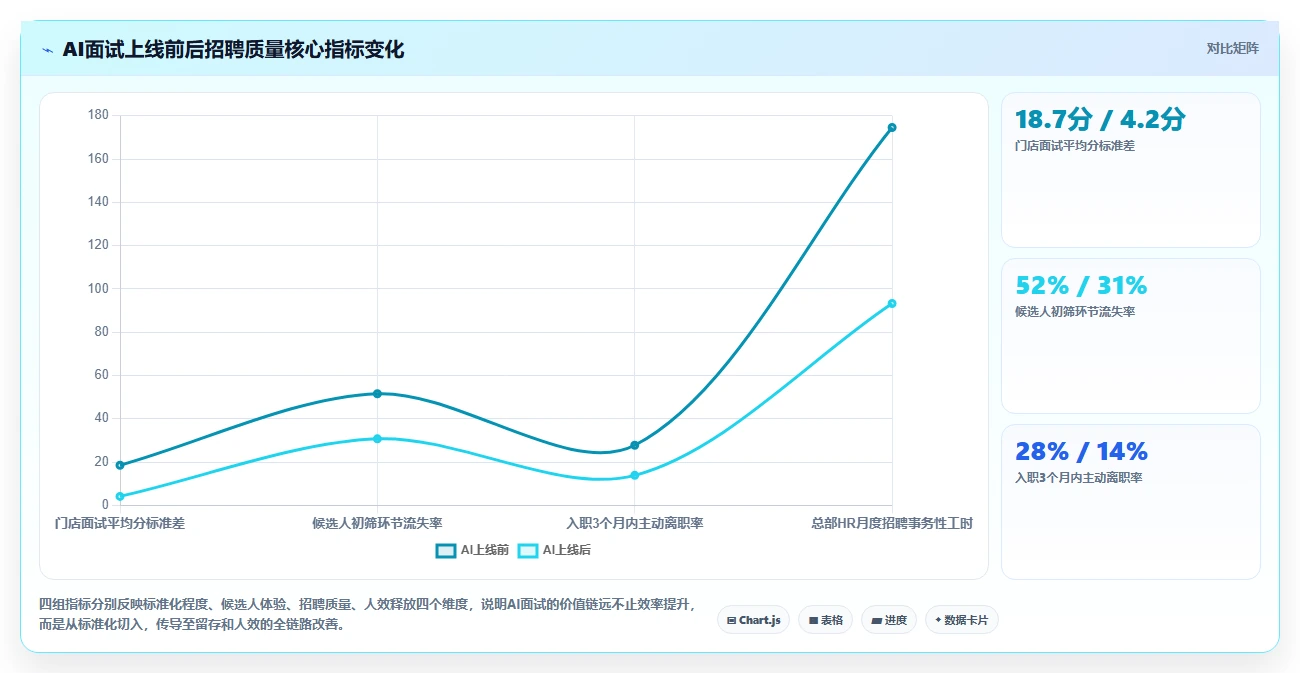
Task: Click the y-axis value 180
Action: tap(98, 115)
